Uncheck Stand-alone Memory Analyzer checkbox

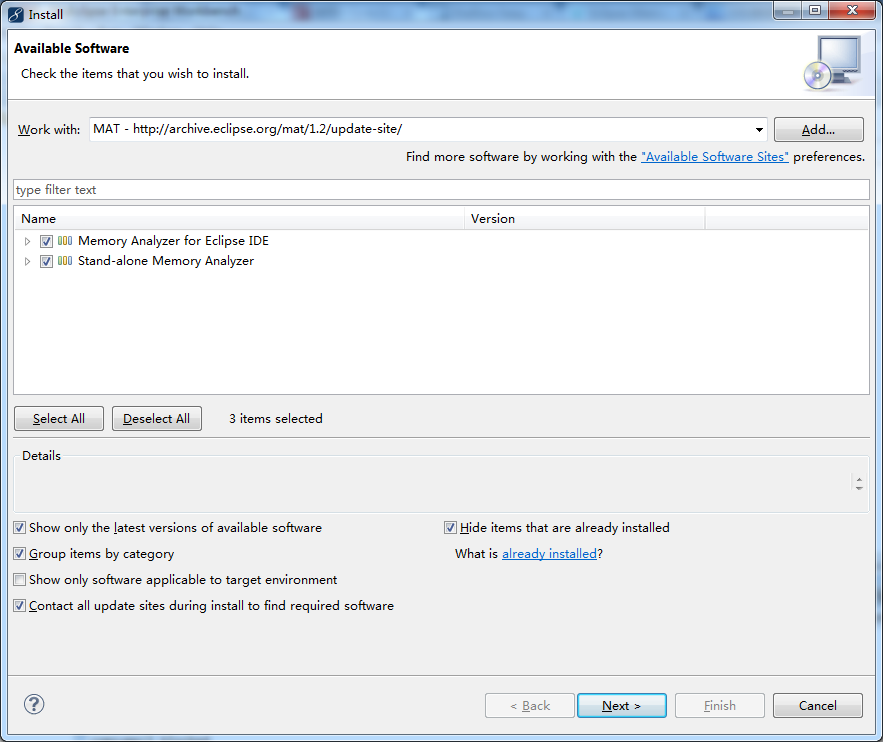point(46,261)
